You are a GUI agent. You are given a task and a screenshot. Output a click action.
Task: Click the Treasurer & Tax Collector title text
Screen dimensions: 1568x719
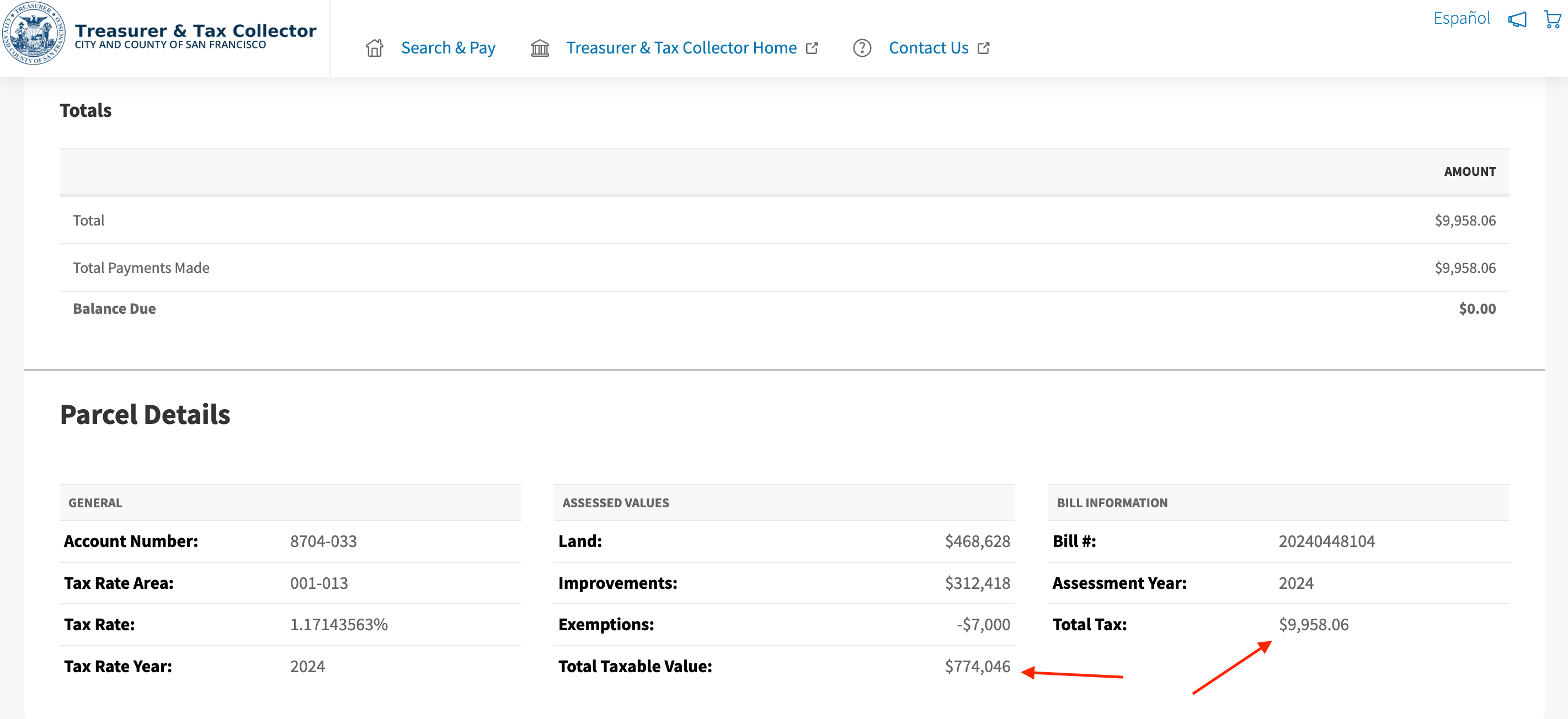pyautogui.click(x=195, y=30)
